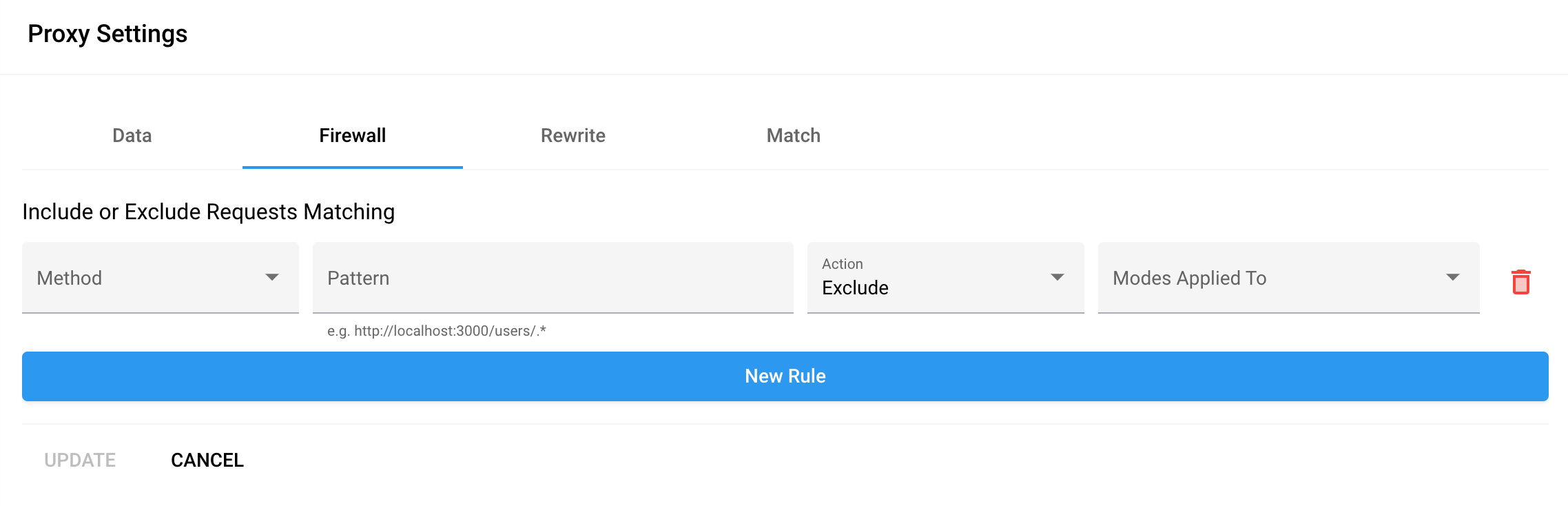Open the Action dropdown field

(x=930, y=278)
